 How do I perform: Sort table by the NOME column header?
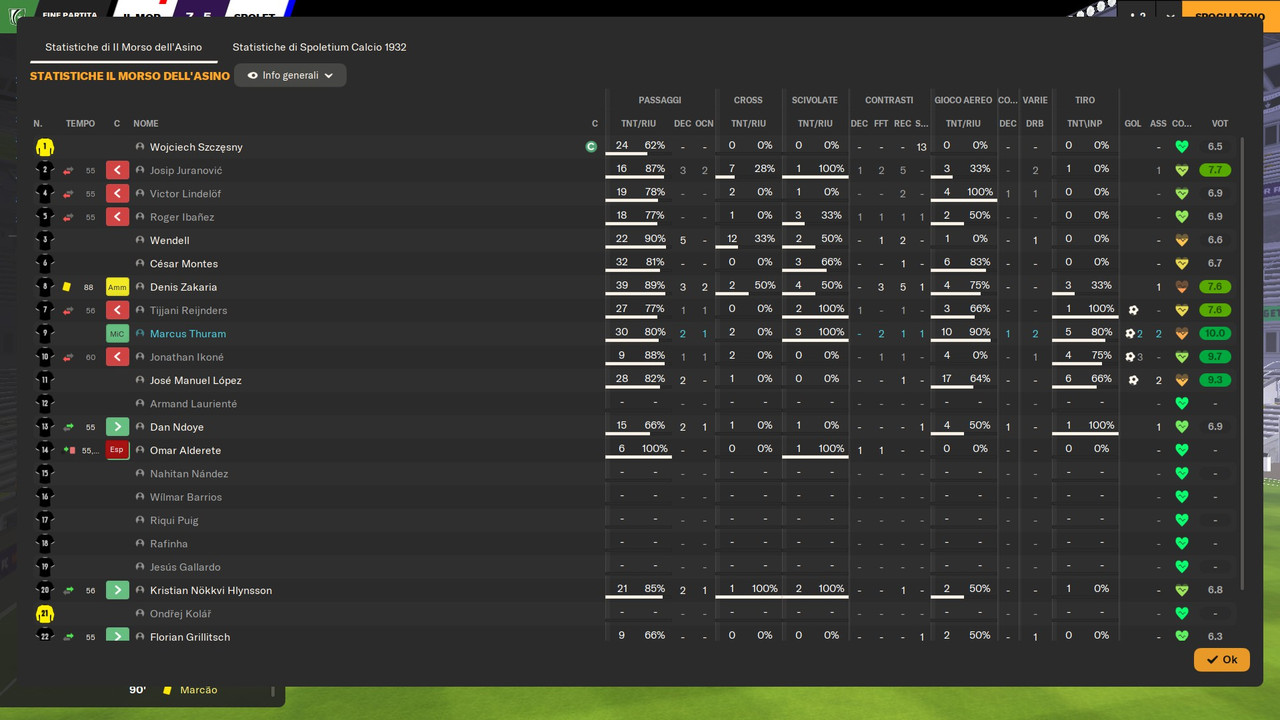click(x=146, y=124)
